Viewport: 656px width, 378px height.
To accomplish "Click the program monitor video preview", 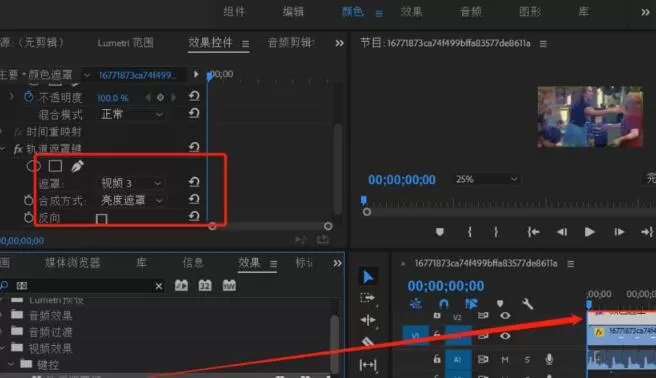I will click(590, 117).
